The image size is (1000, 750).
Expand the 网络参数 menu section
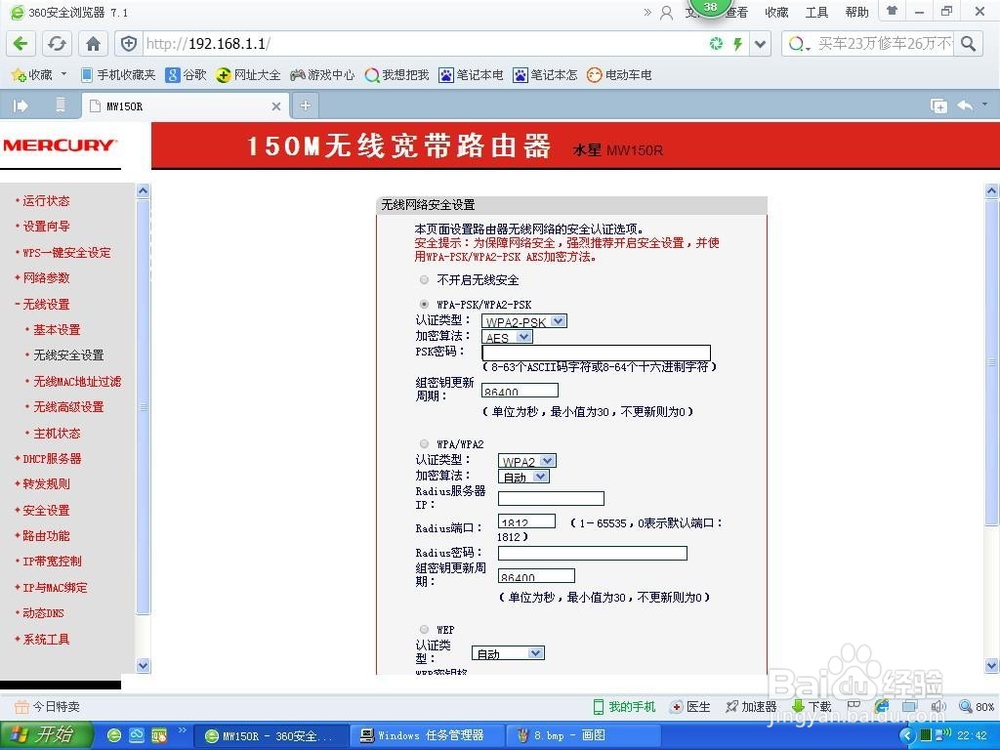[x=46, y=278]
